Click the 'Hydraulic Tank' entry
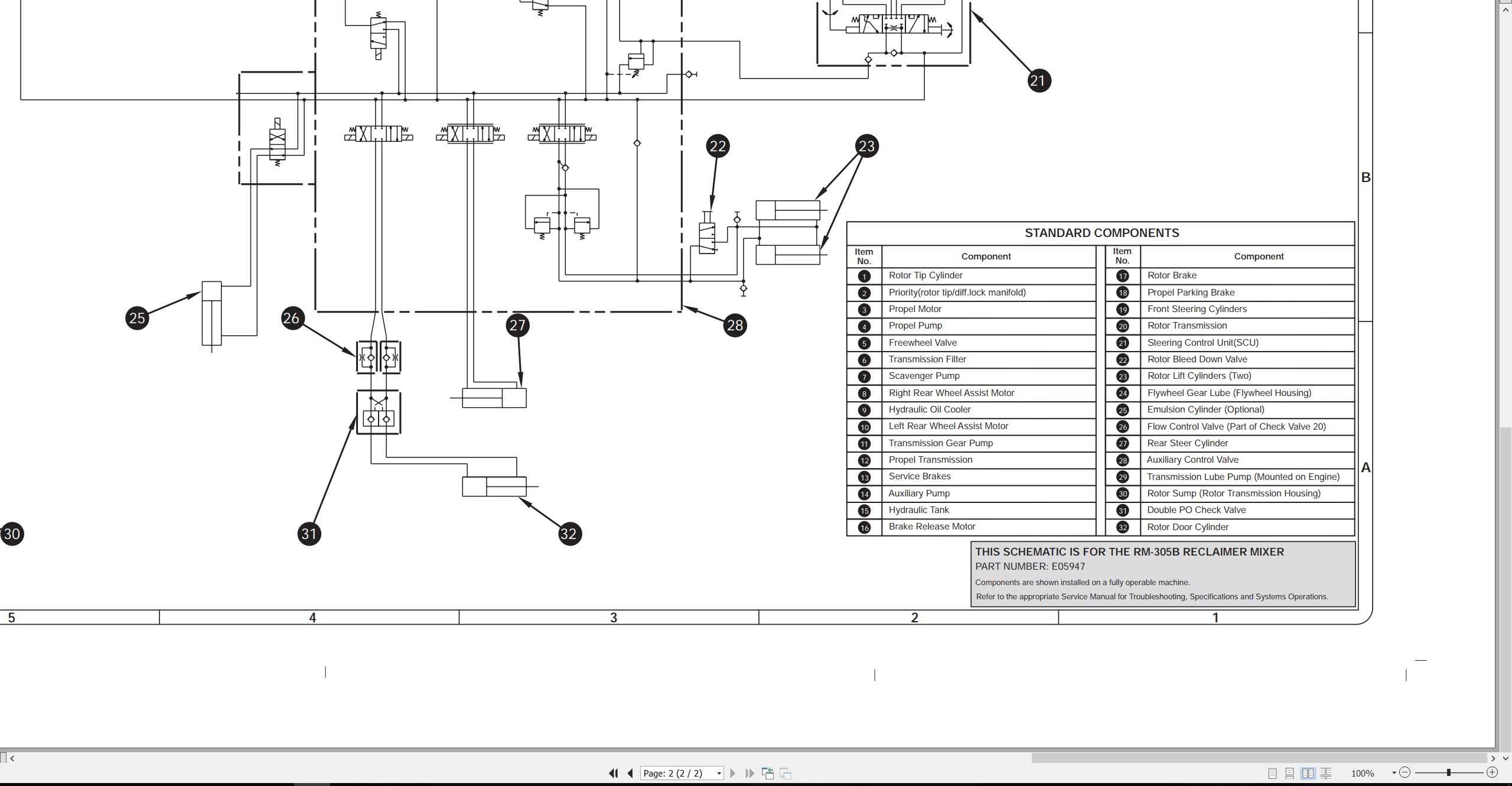The height and width of the screenshot is (786, 1512). tap(918, 510)
